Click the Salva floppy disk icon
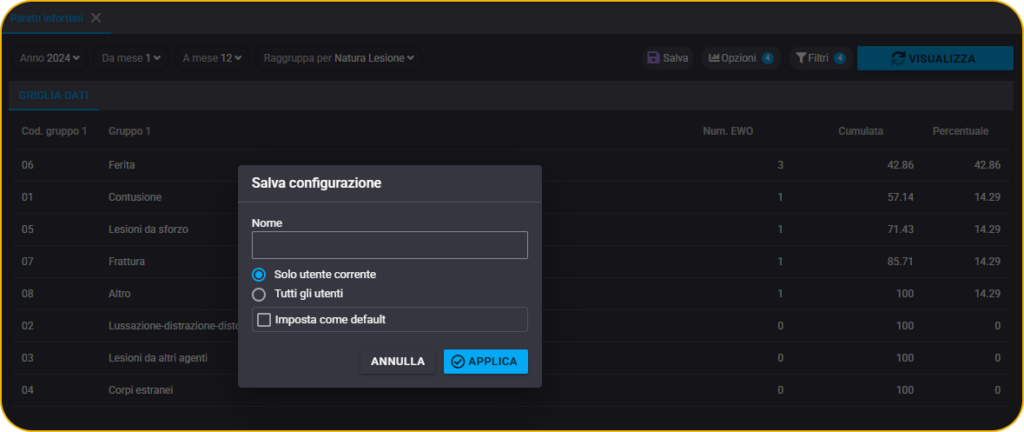This screenshot has height=432, width=1024. [653, 58]
